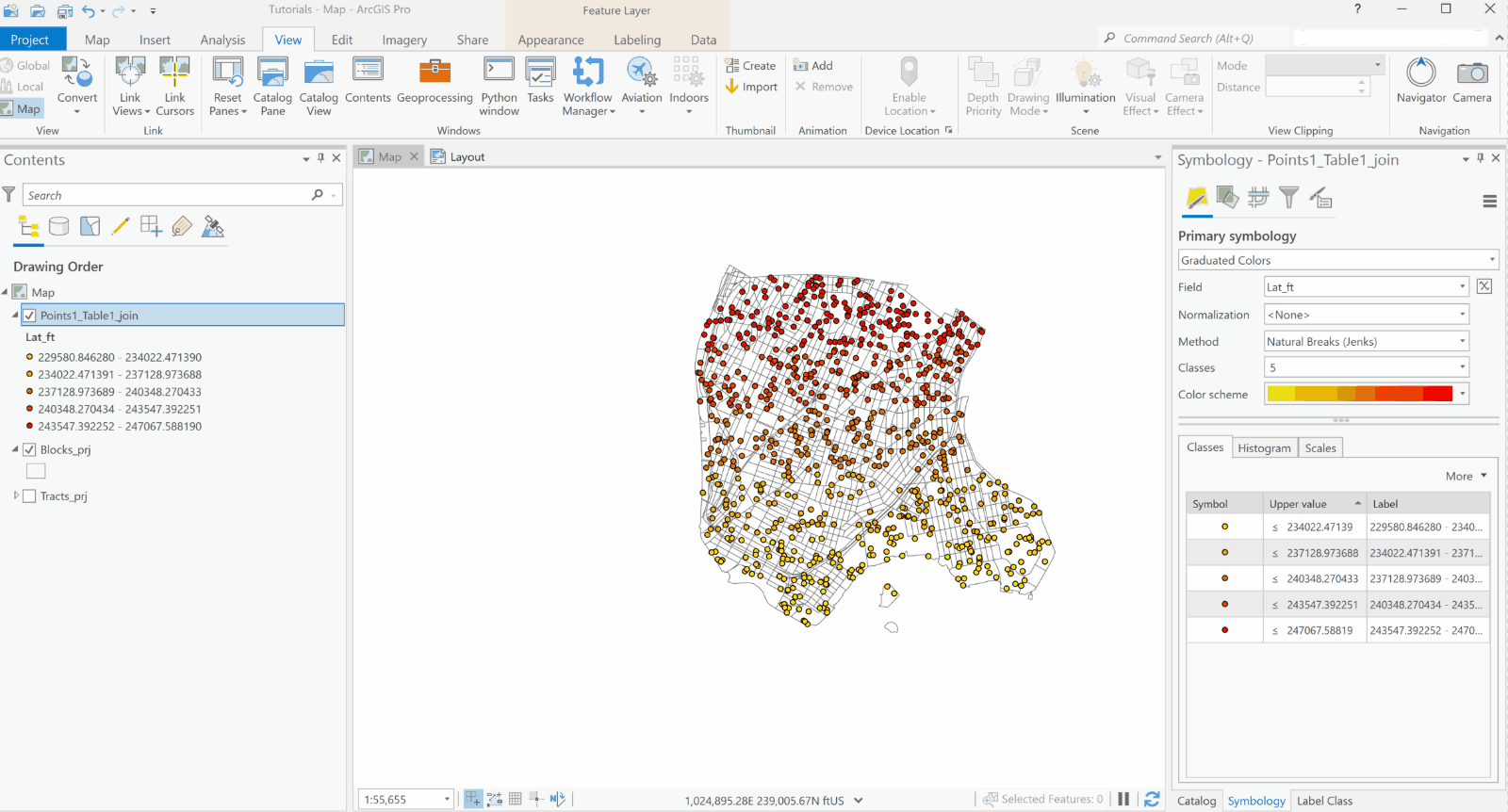Open the Navigator control
Viewport: 1508px width, 812px height.
[x=1421, y=80]
